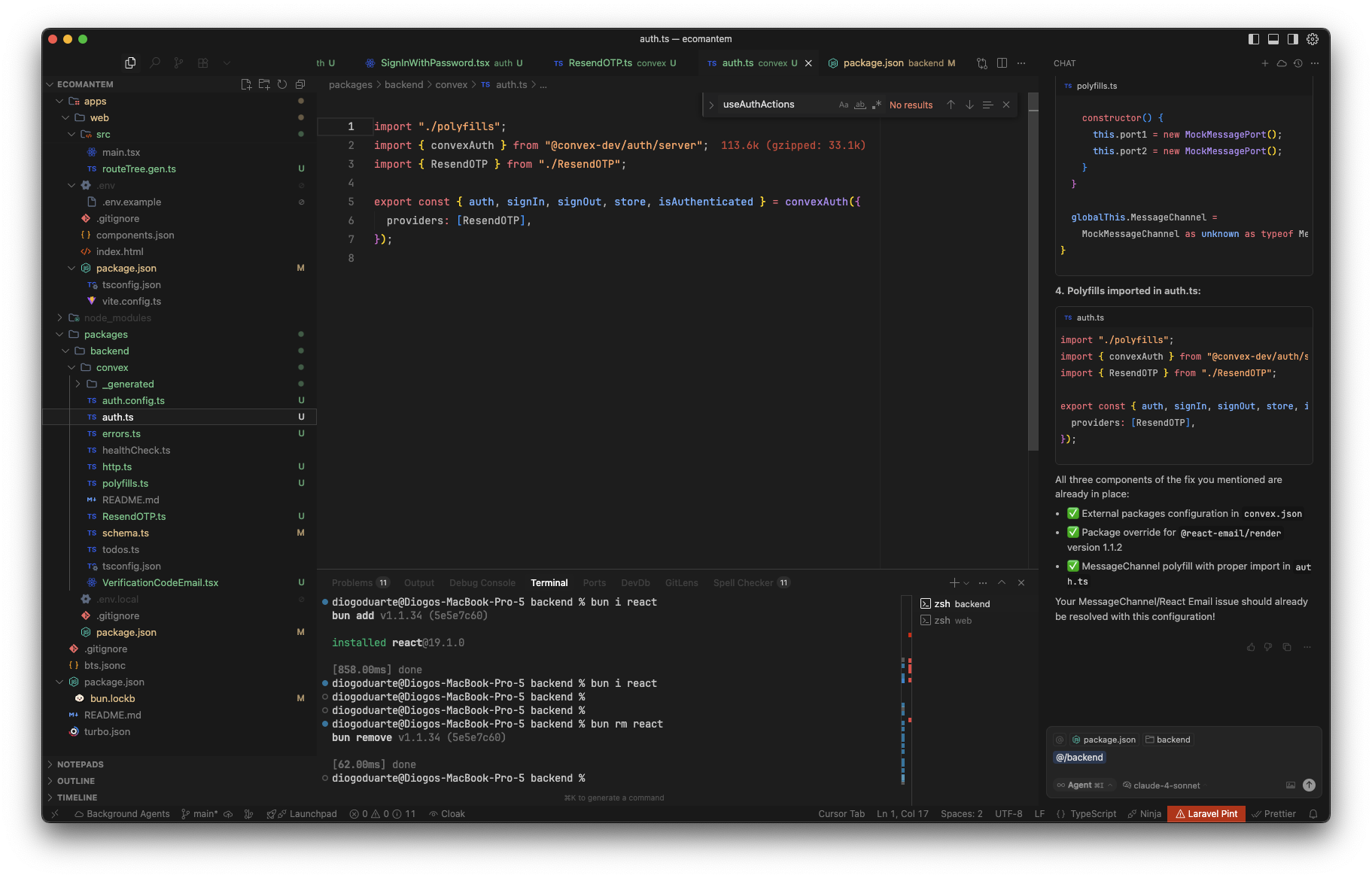
Task: Open additional views chevron in activity bar
Action: (227, 63)
